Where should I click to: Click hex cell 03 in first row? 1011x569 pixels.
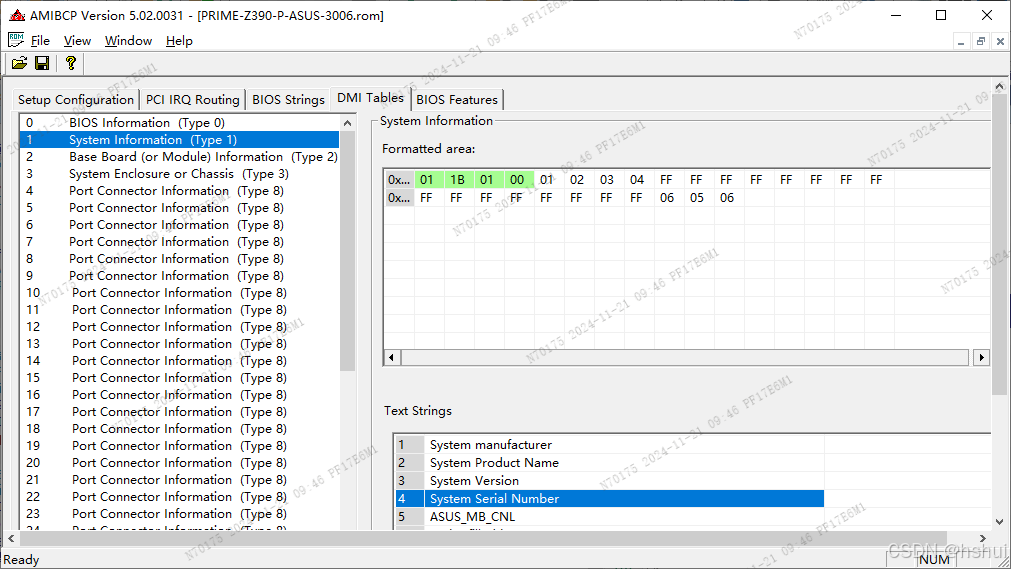pos(607,180)
